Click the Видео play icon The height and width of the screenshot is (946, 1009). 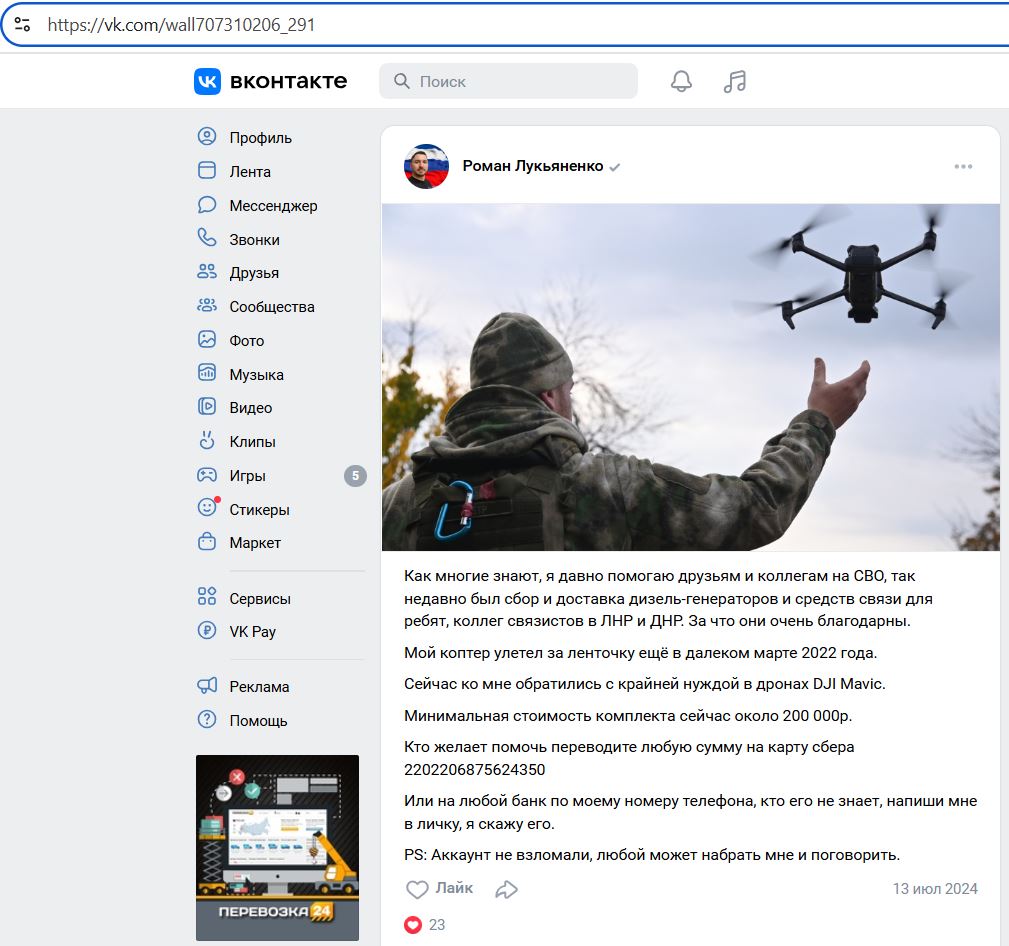(x=207, y=406)
